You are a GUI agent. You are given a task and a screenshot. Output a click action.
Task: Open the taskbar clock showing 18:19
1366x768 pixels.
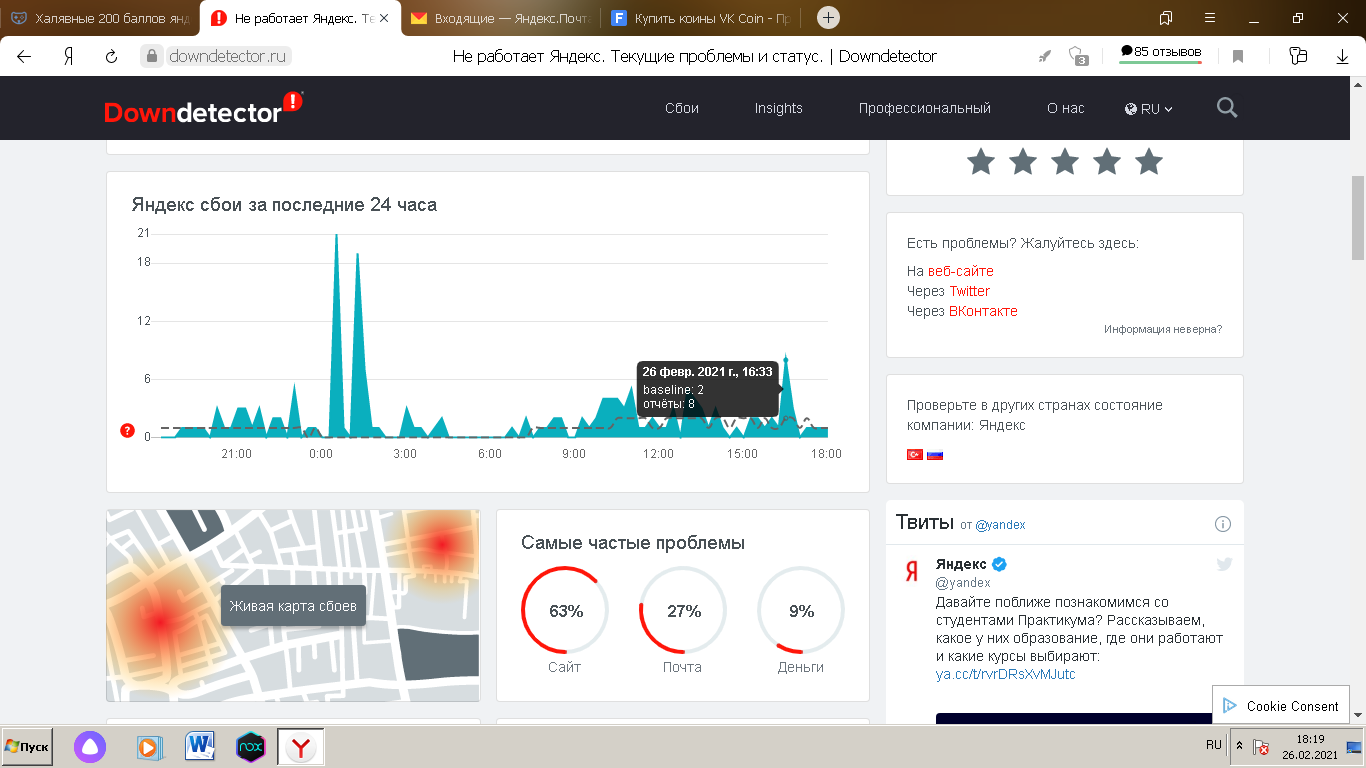point(1310,746)
